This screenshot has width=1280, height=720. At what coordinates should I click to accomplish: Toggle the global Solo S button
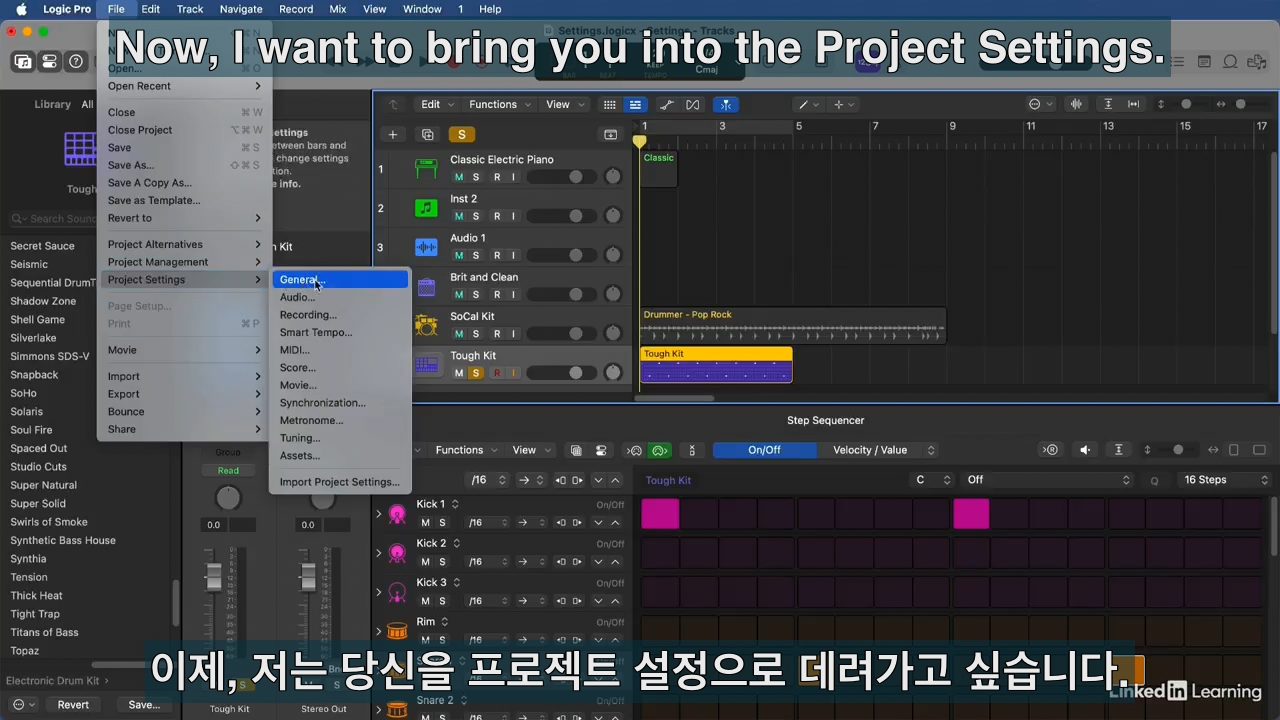click(x=461, y=134)
